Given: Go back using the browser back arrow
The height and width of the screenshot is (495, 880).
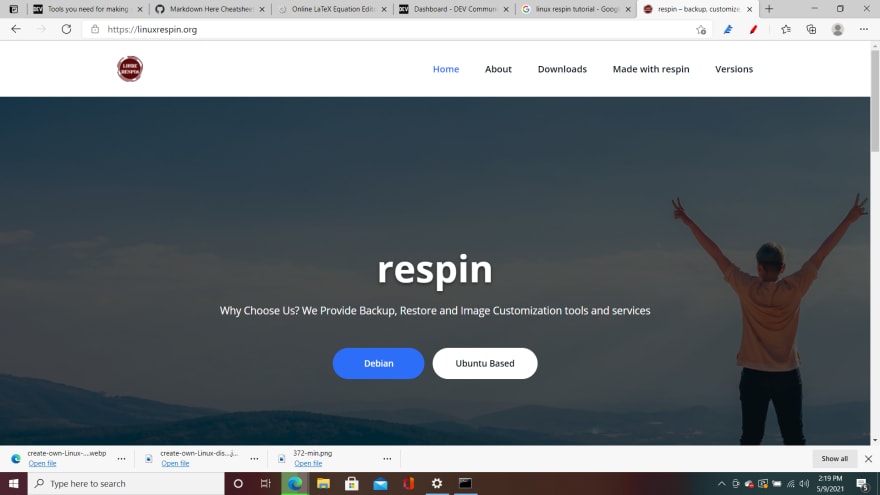Looking at the screenshot, I should (16, 29).
